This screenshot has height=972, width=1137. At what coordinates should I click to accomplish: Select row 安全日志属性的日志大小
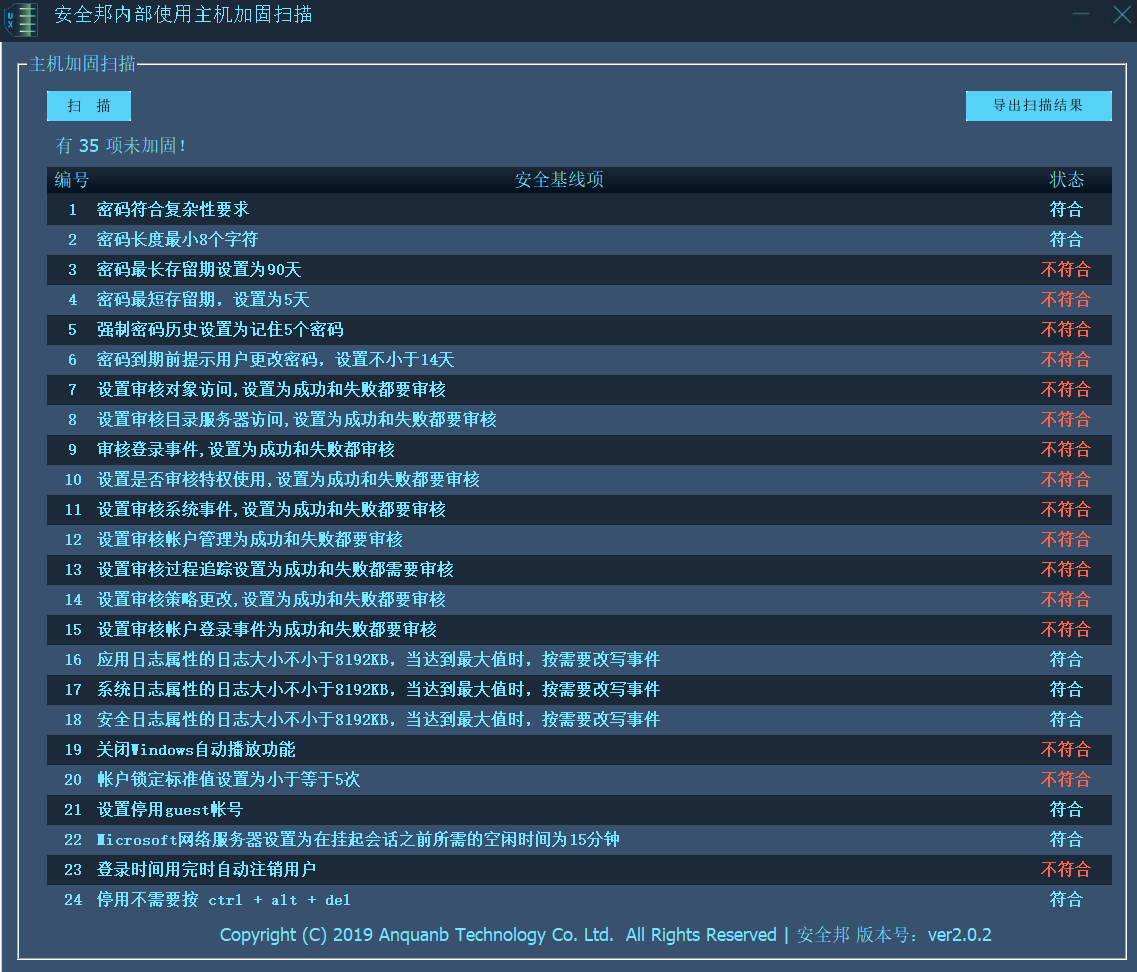pos(579,720)
